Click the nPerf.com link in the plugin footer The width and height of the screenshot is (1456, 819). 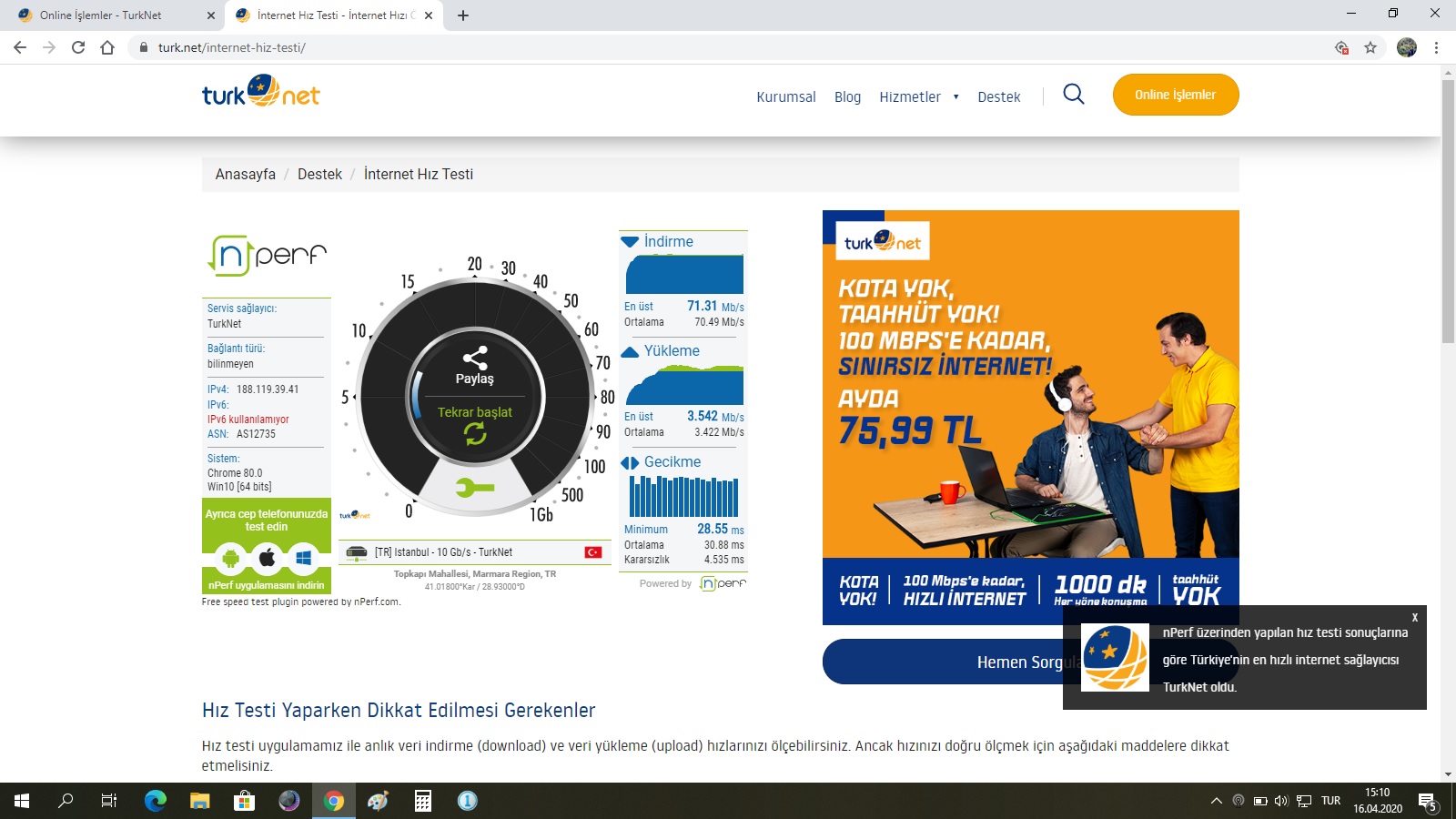point(376,602)
